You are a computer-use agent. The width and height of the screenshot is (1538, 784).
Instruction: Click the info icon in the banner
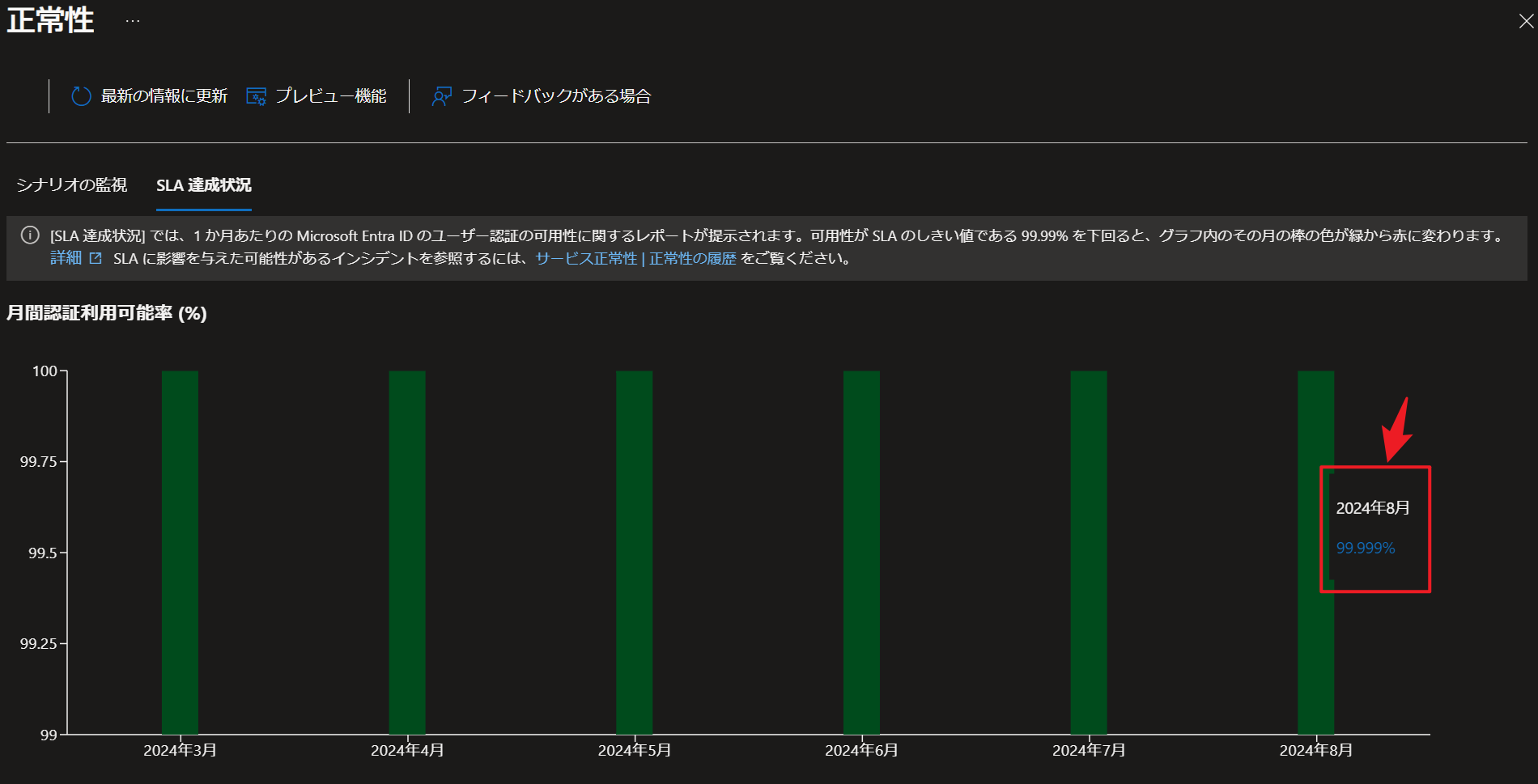[x=30, y=235]
